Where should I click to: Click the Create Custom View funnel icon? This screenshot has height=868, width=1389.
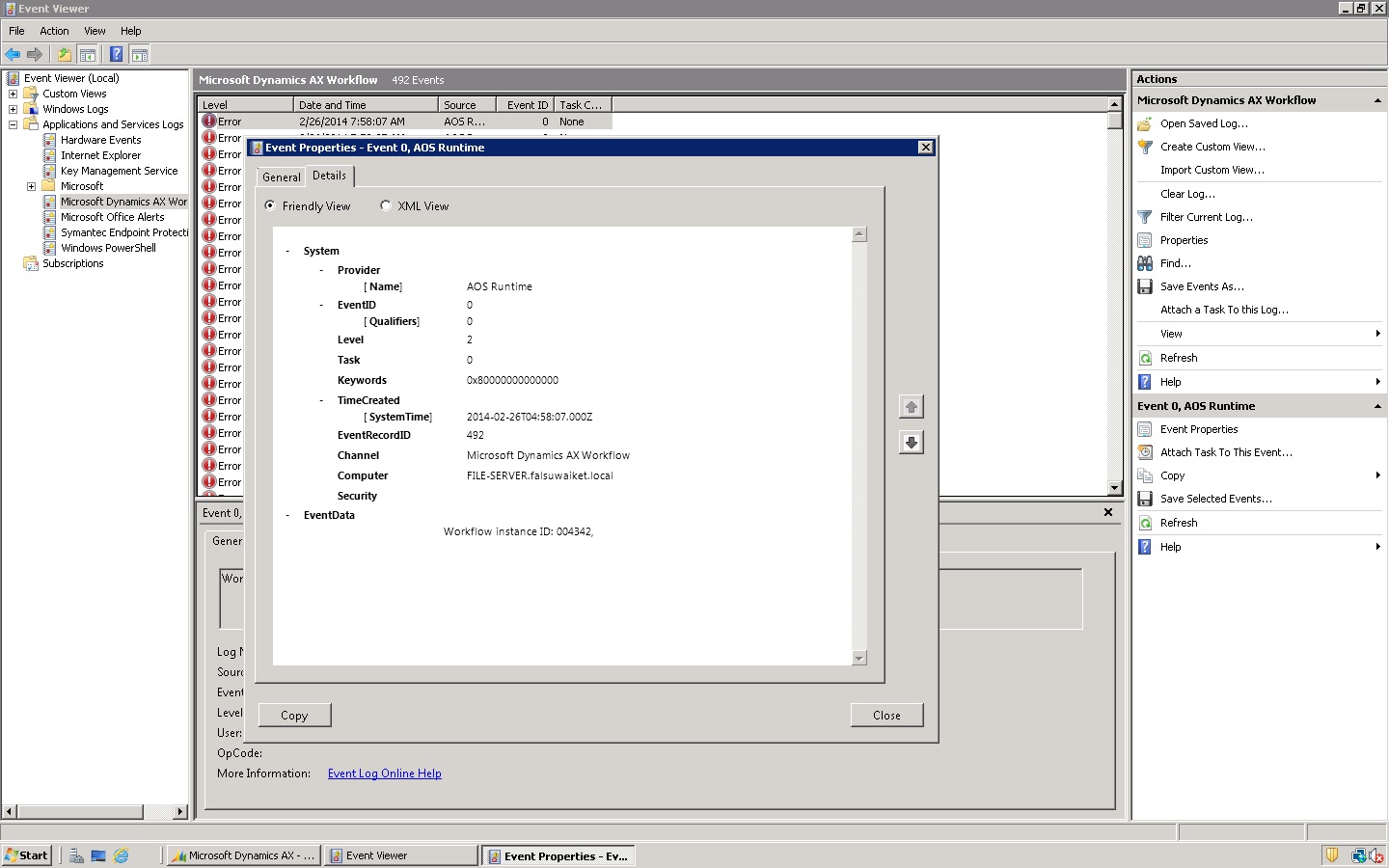(1145, 147)
